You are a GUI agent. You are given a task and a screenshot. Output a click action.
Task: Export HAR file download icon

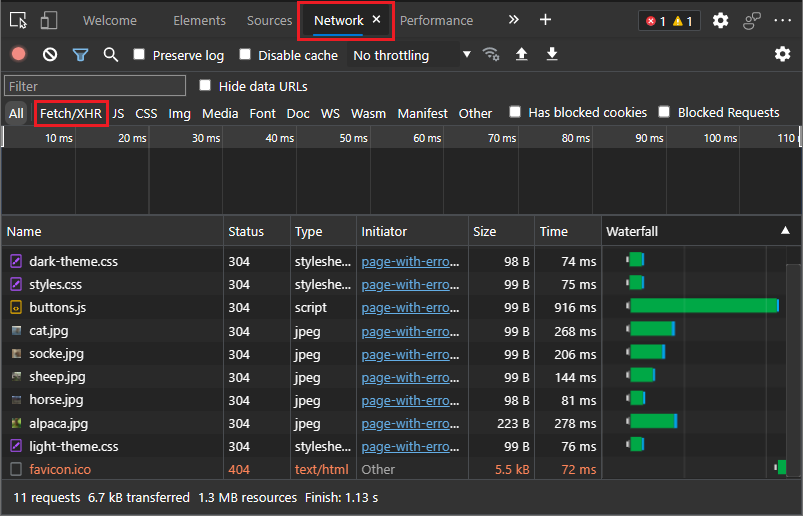pyautogui.click(x=552, y=54)
